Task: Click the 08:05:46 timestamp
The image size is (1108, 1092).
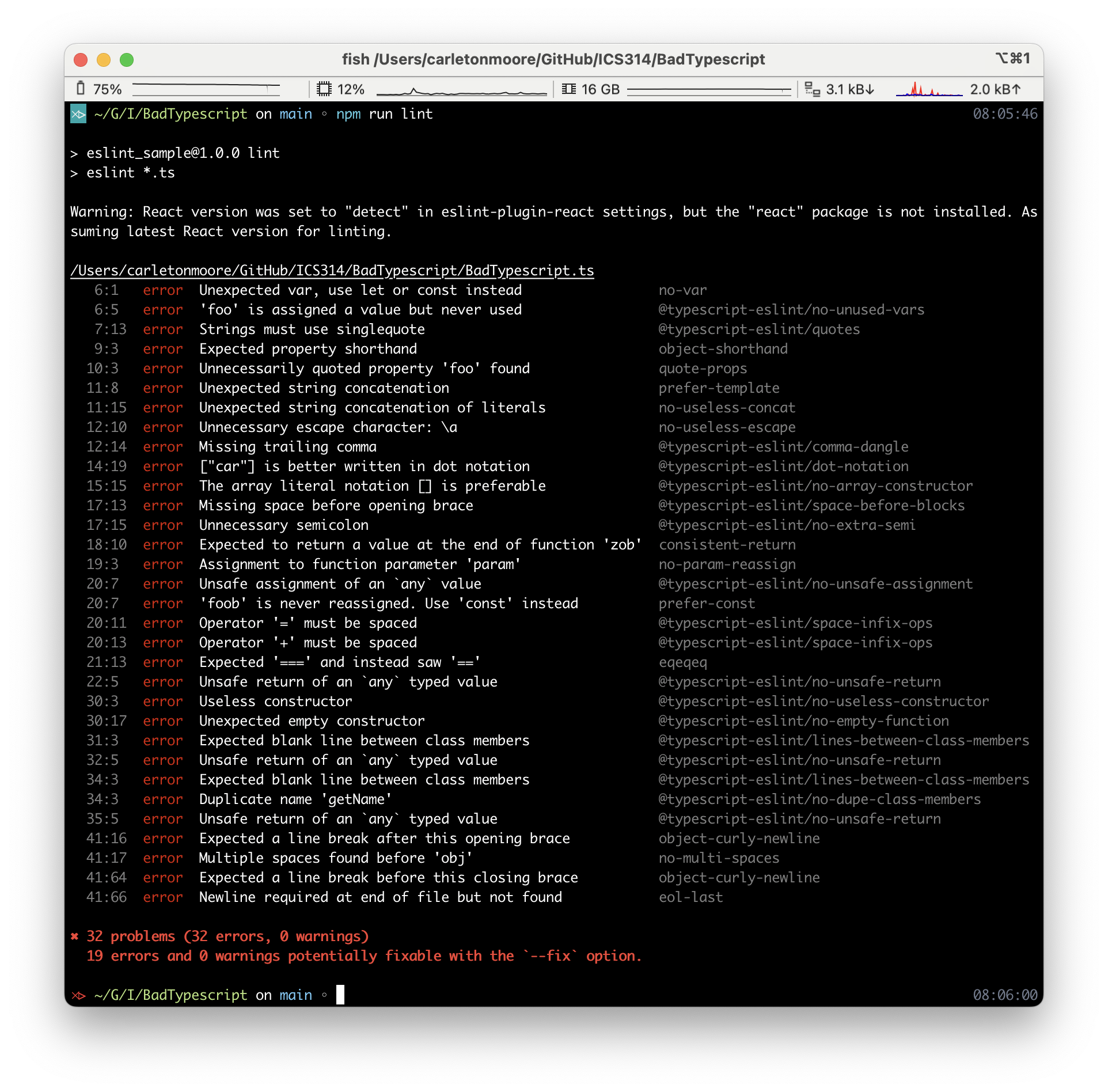Action: tap(1005, 114)
